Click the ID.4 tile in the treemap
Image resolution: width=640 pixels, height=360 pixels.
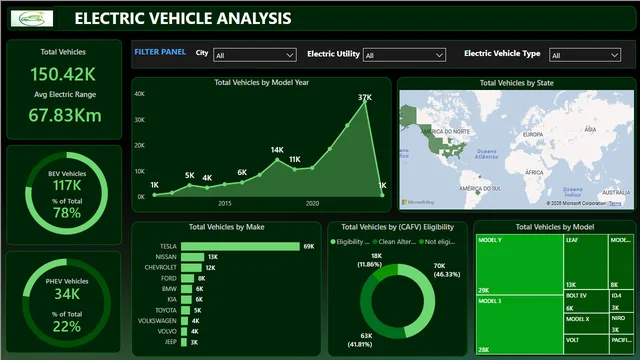(621, 301)
